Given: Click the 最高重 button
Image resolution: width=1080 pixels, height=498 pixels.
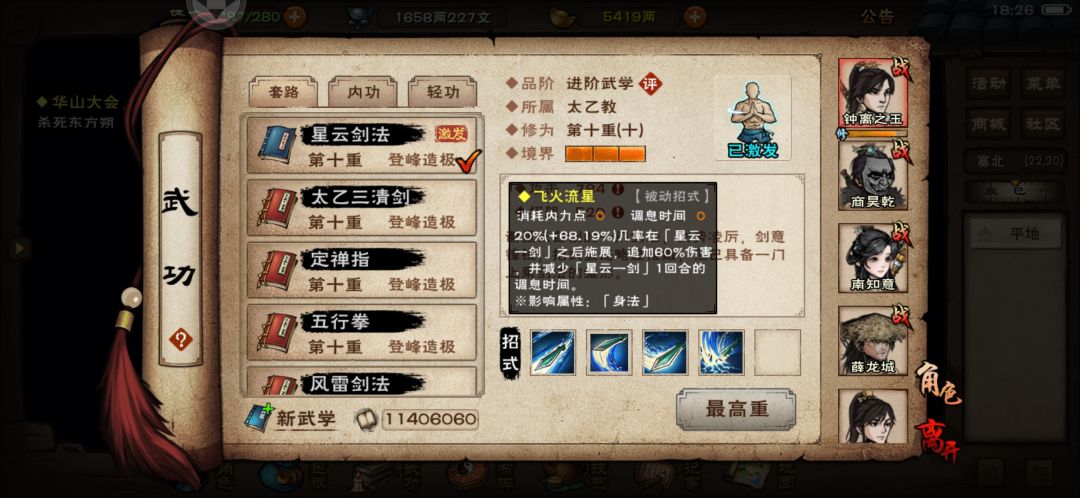Looking at the screenshot, I should pos(736,410).
